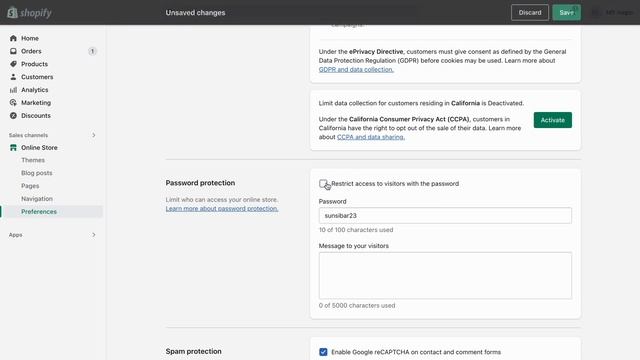Open Learn more about password protection
Viewport: 640px width, 360px height.
click(x=222, y=209)
